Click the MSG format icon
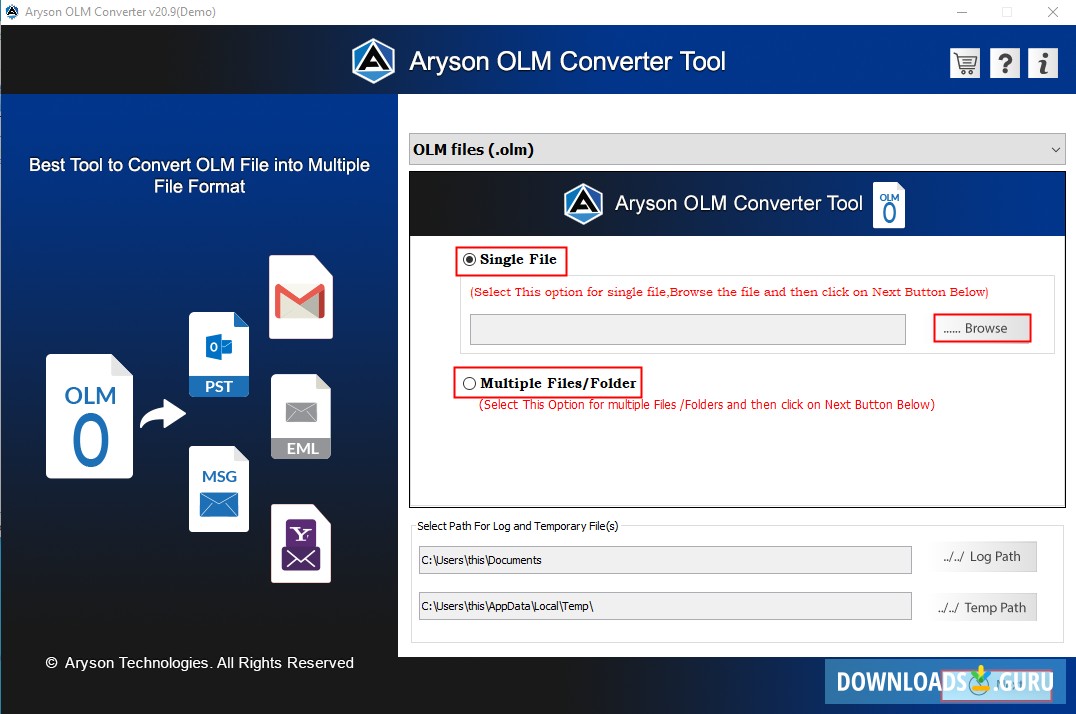1076x714 pixels. (218, 489)
